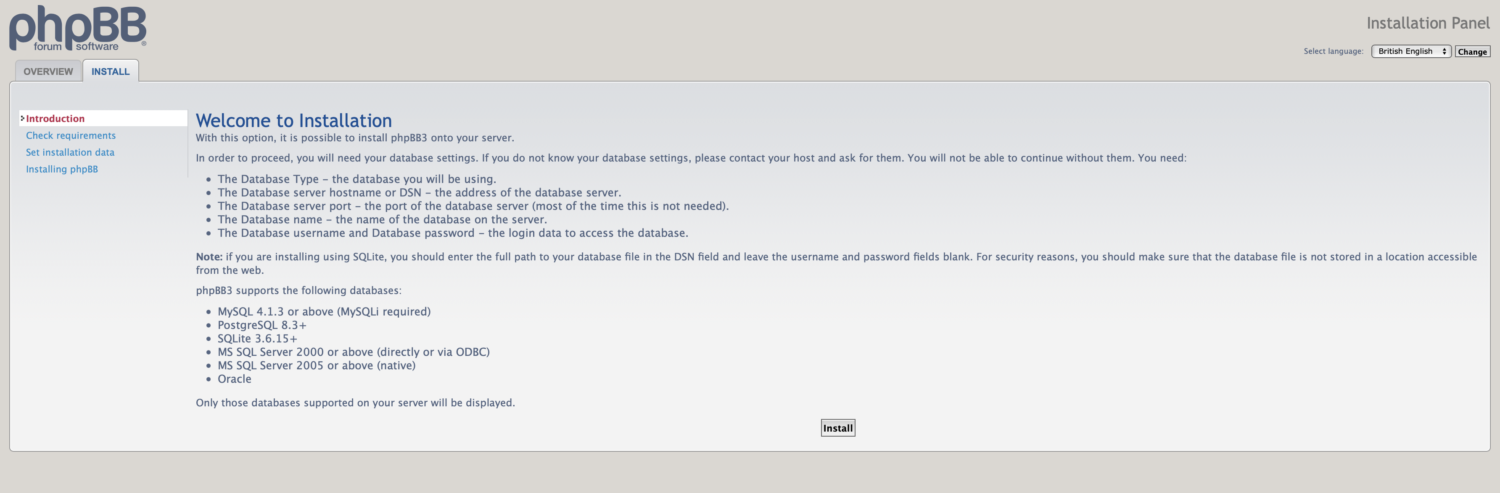
Task: Click the Welcome to Installation heading
Action: (294, 121)
